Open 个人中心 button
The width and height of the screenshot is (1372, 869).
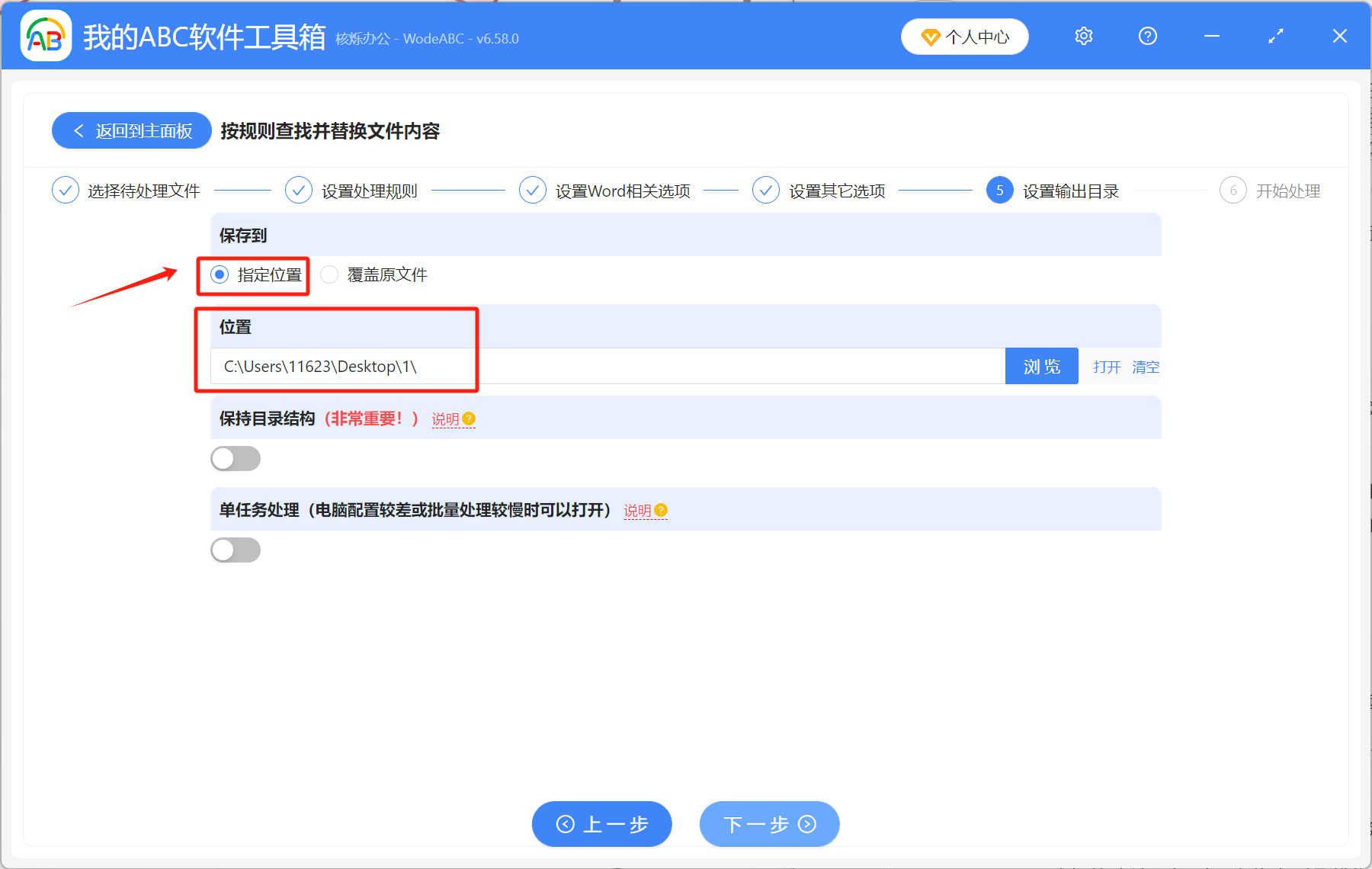(x=965, y=37)
